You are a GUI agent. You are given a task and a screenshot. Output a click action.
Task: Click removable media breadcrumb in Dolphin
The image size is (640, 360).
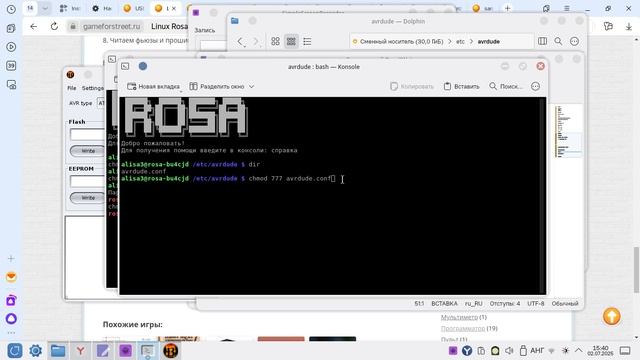(x=401, y=42)
